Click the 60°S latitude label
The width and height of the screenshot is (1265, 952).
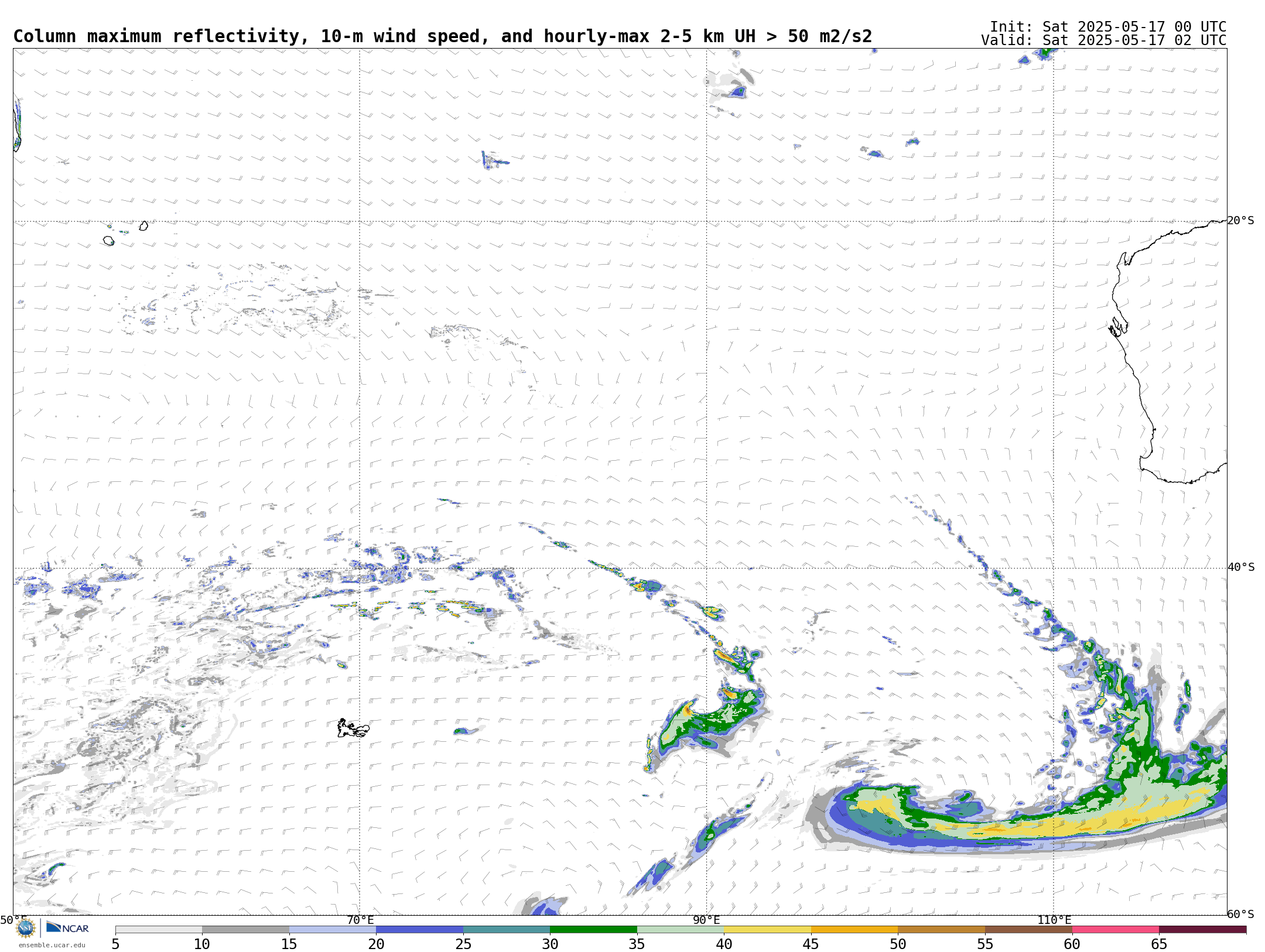point(1240,914)
